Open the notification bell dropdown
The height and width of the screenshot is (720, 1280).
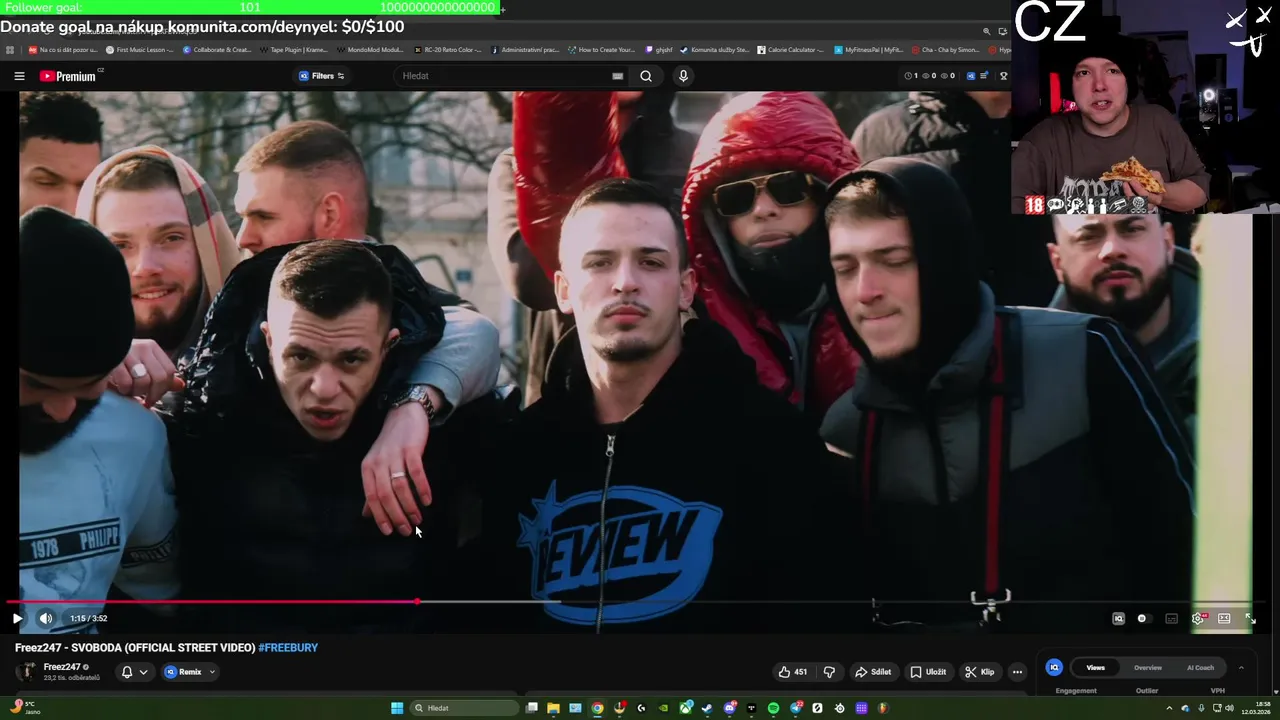[134, 672]
